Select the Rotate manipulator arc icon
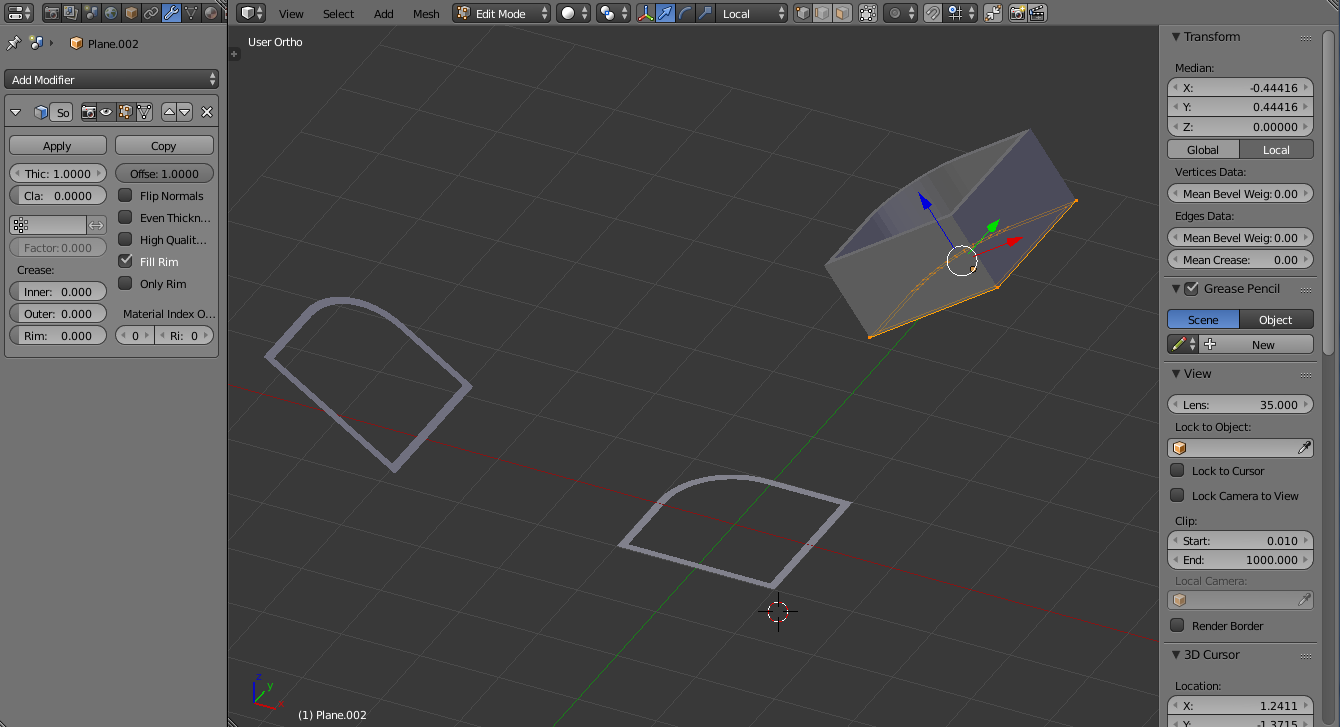This screenshot has height=727, width=1340. pyautogui.click(x=686, y=13)
